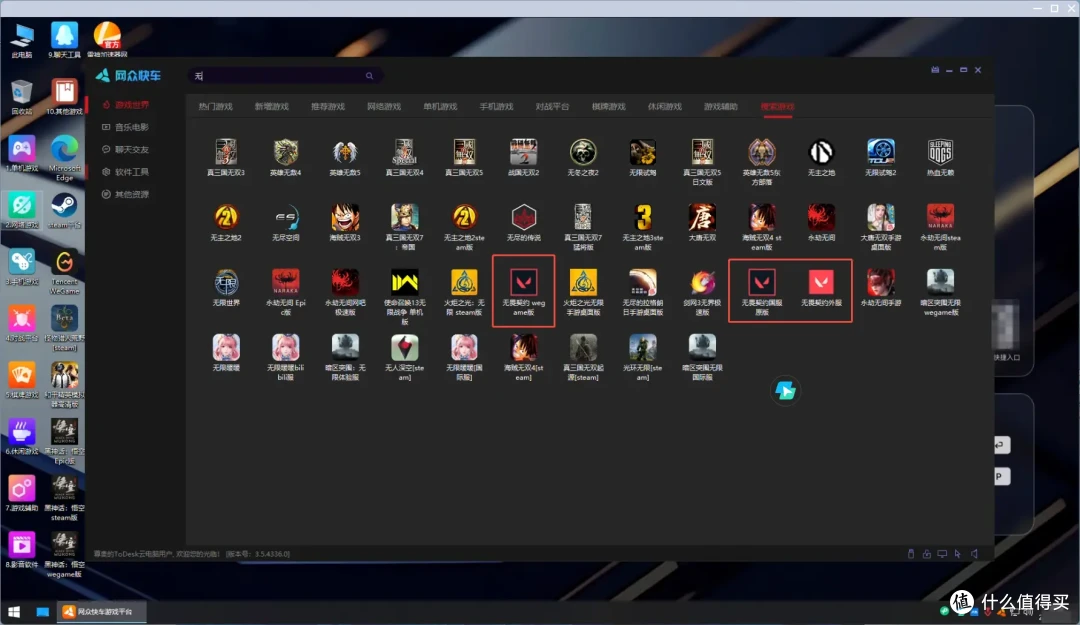
Task: Select the 英雄无敌5 winged icon
Action: [345, 152]
